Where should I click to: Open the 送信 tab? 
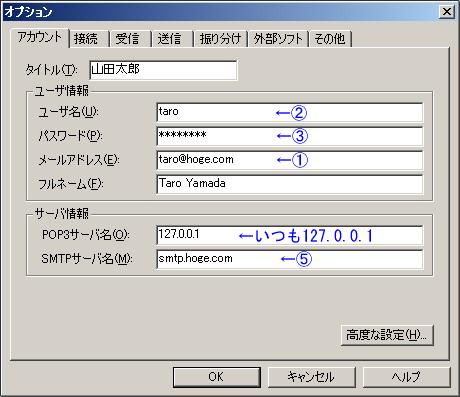[172, 39]
